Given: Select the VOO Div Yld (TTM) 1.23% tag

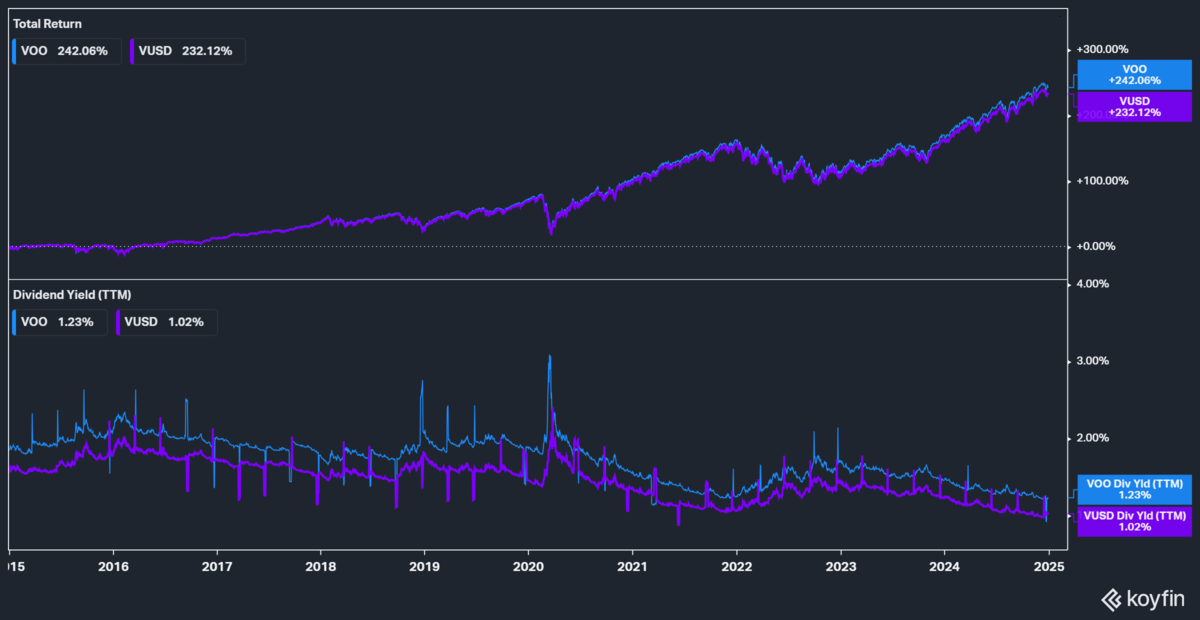Looking at the screenshot, I should pos(1133,489).
